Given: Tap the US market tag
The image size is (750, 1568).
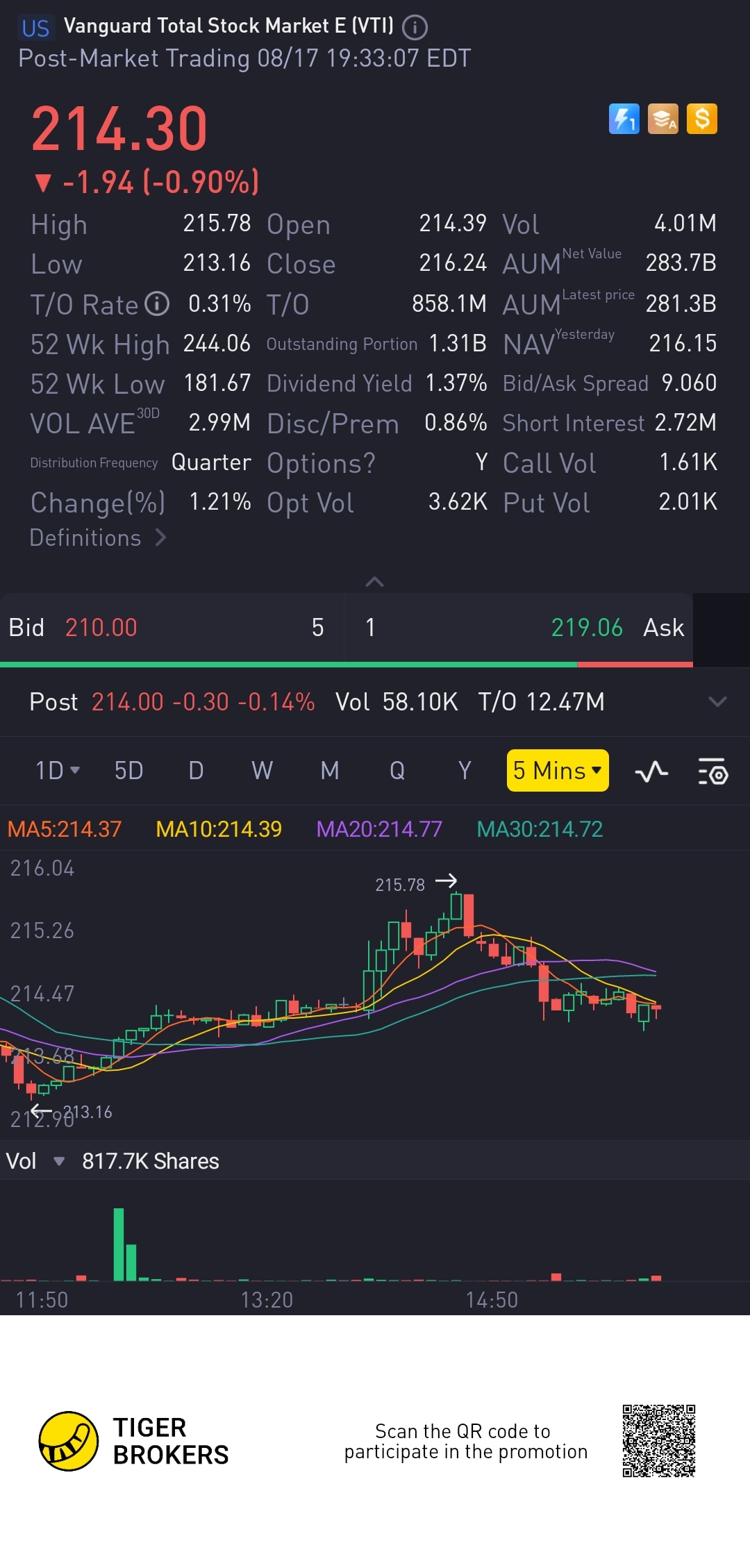Looking at the screenshot, I should pos(35,28).
